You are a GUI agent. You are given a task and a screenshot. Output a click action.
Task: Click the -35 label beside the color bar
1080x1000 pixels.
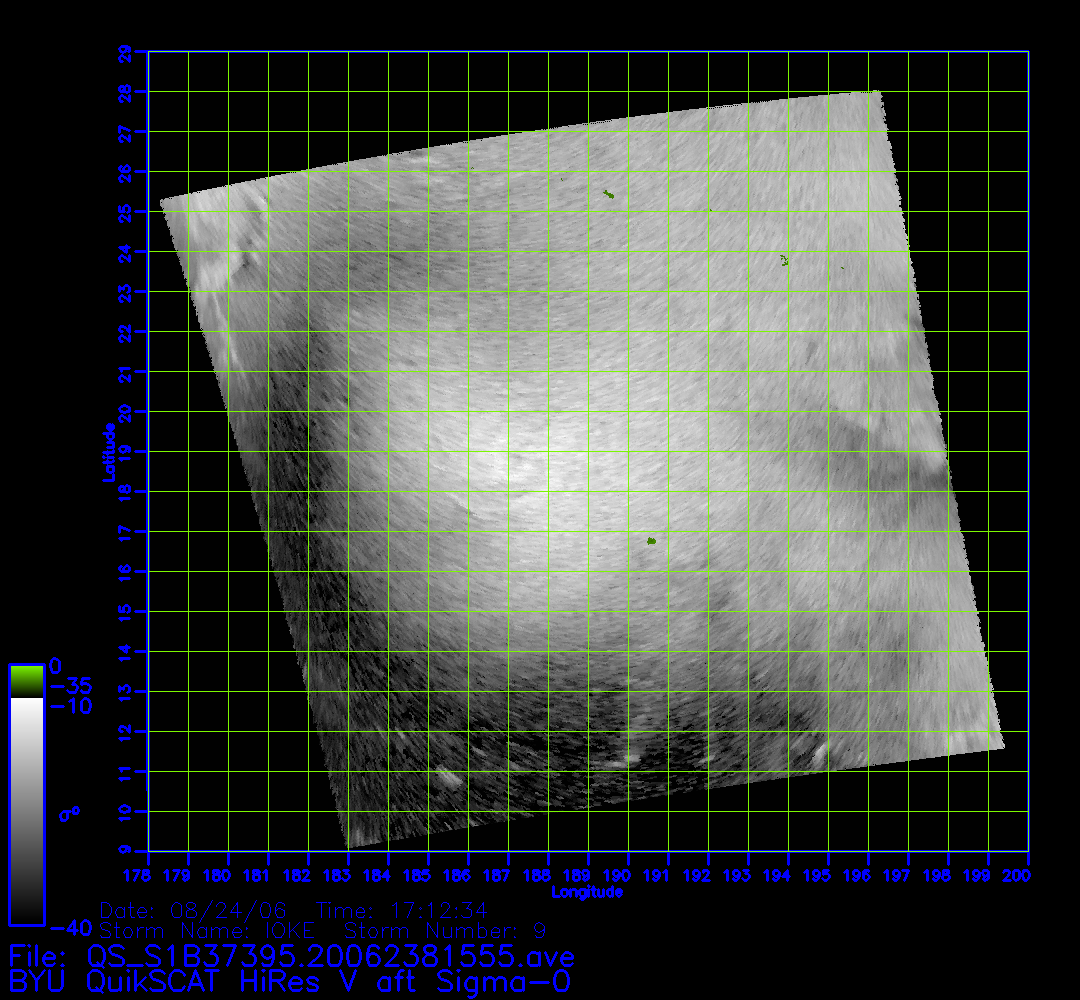pyautogui.click(x=71, y=687)
